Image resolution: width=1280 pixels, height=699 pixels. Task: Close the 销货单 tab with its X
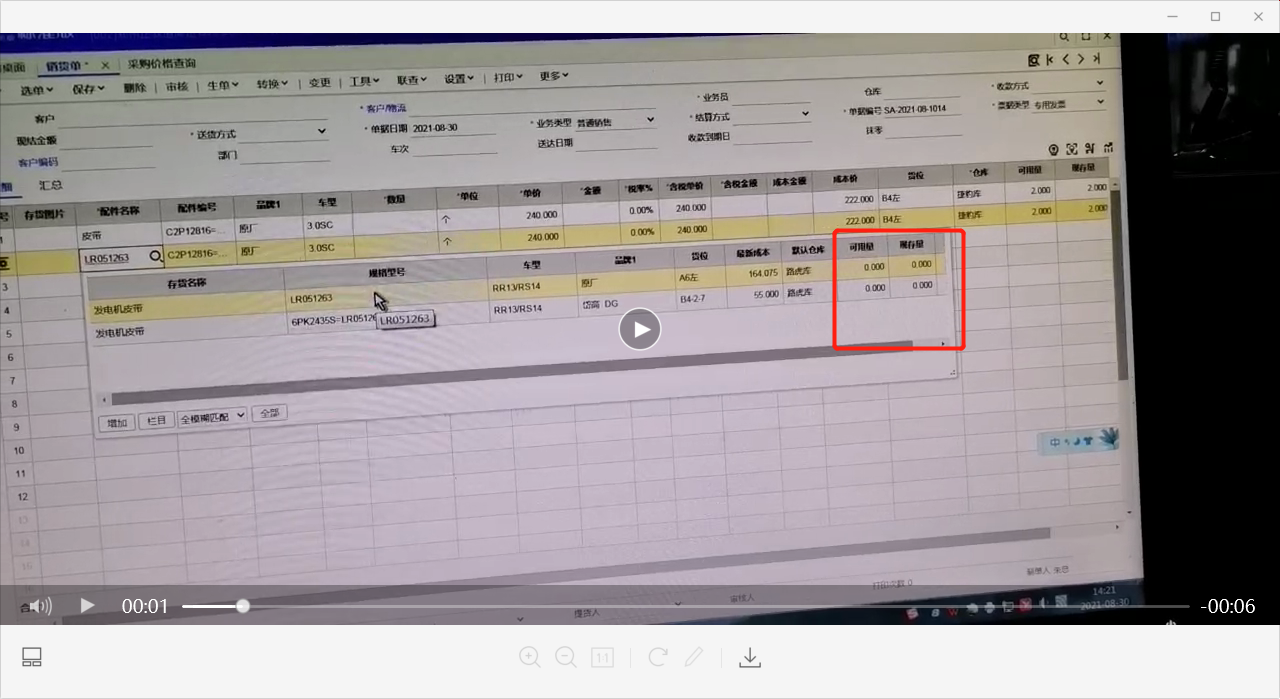coord(105,65)
